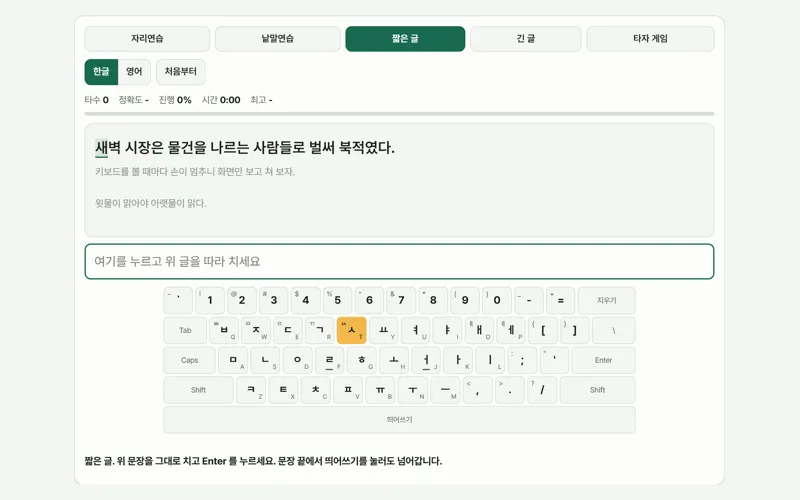Click the number 9 key
This screenshot has width=800, height=500.
click(x=465, y=301)
